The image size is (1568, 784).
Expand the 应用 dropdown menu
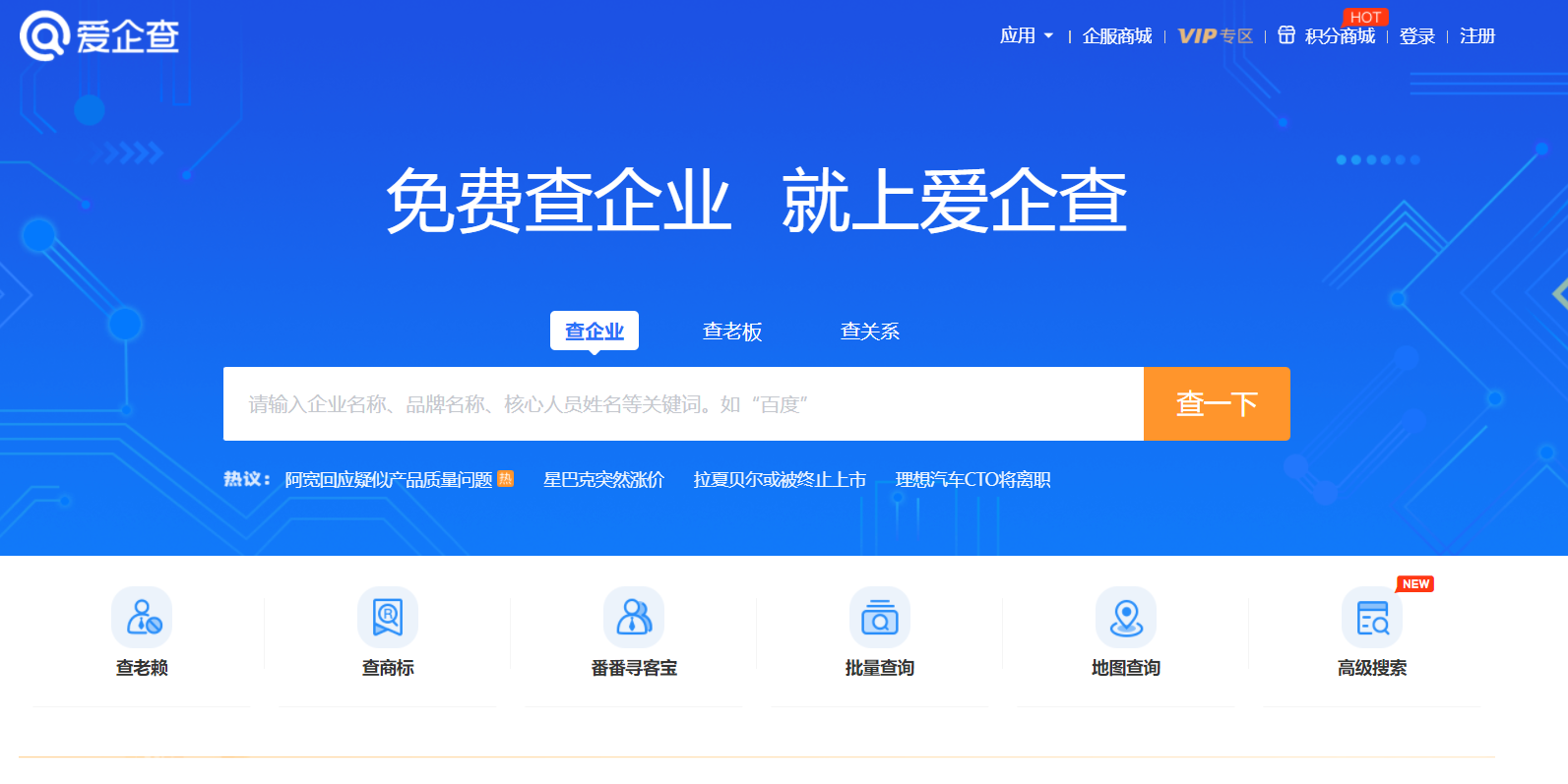(1027, 35)
